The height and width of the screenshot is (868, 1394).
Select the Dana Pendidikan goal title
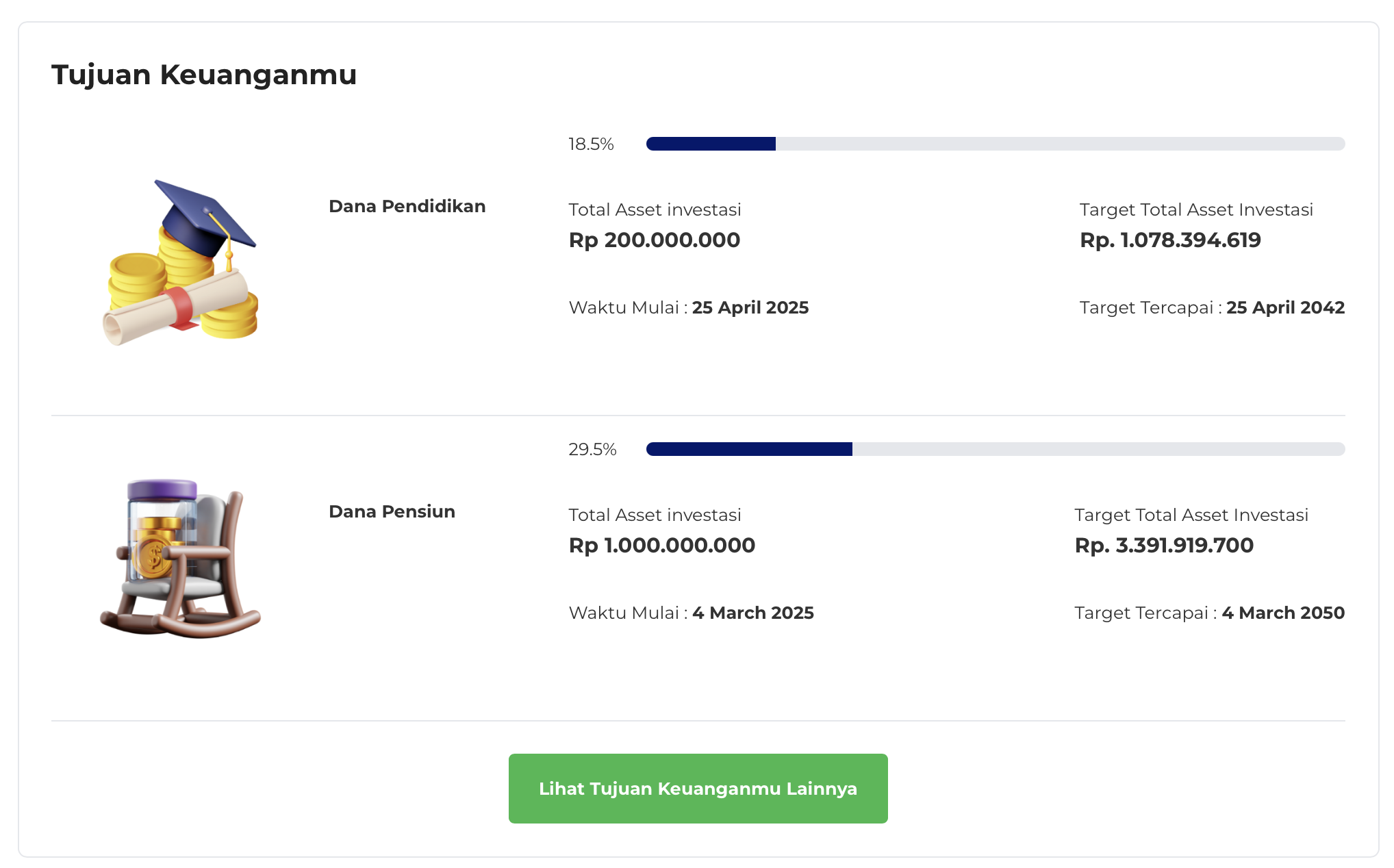coord(407,206)
